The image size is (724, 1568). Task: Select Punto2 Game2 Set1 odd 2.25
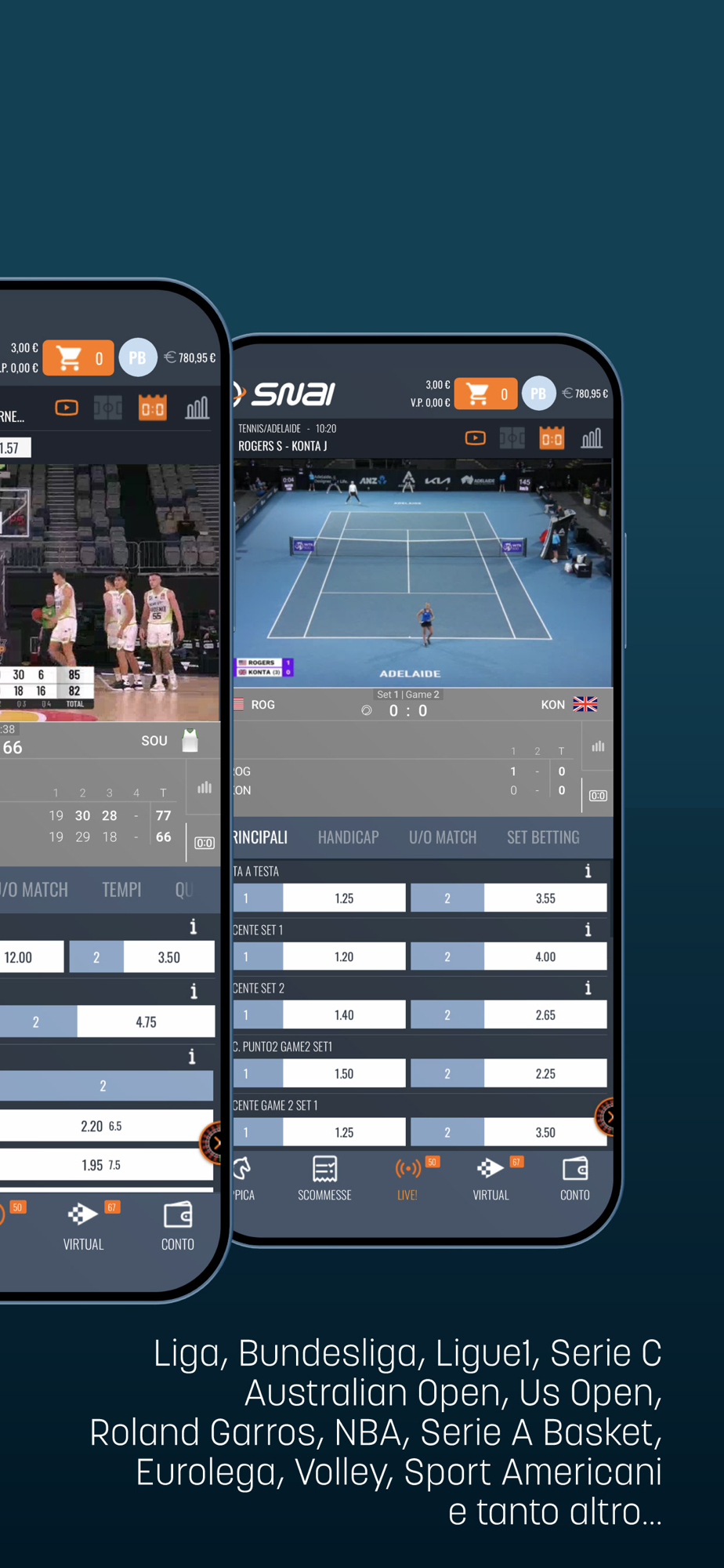click(x=545, y=1073)
